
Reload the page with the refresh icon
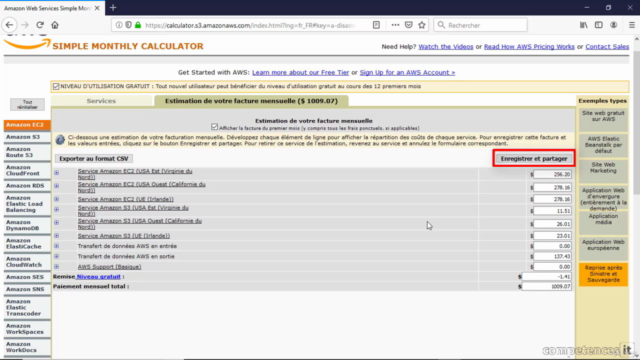tap(40, 25)
